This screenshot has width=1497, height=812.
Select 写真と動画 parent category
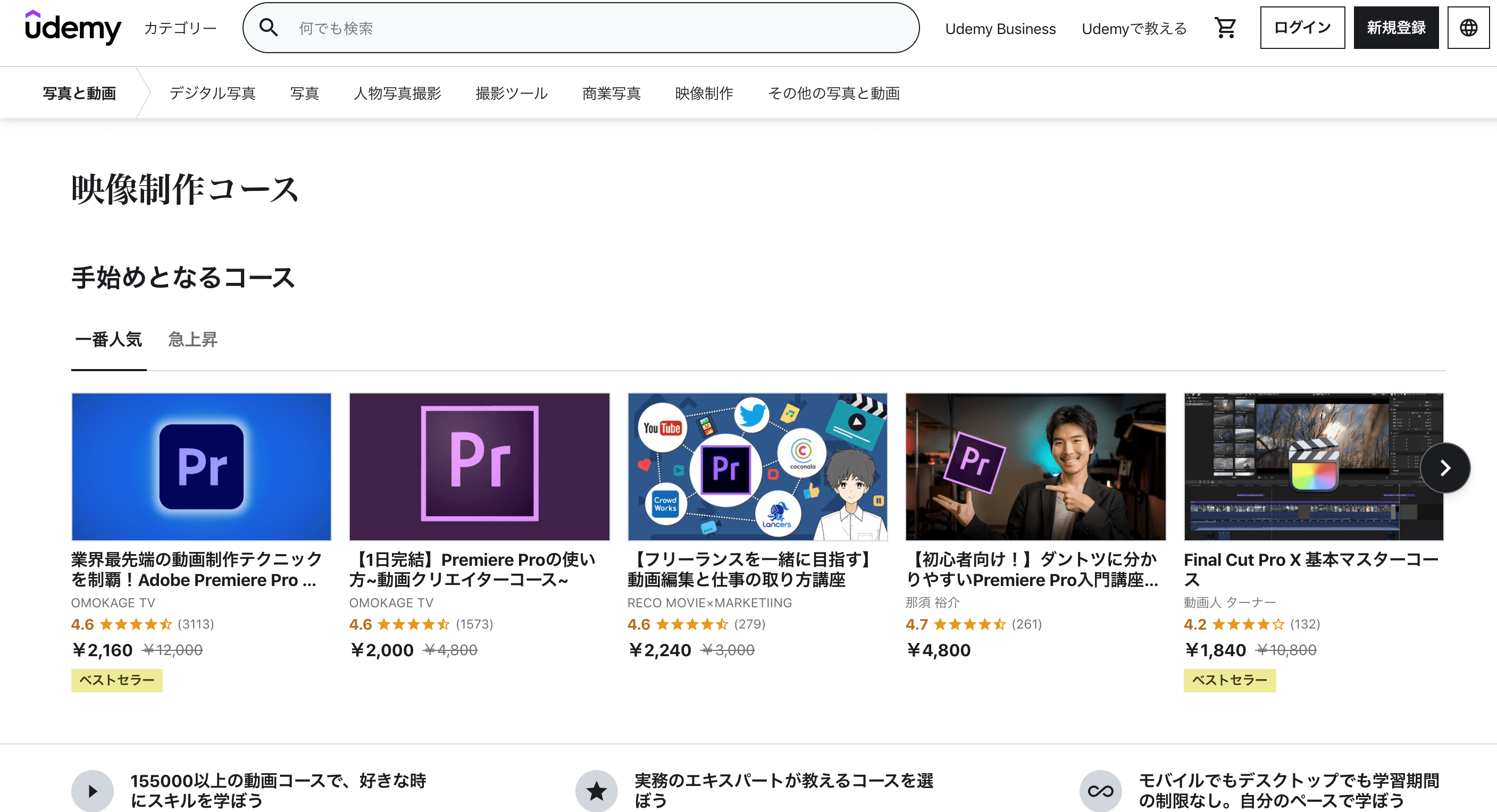(x=80, y=93)
